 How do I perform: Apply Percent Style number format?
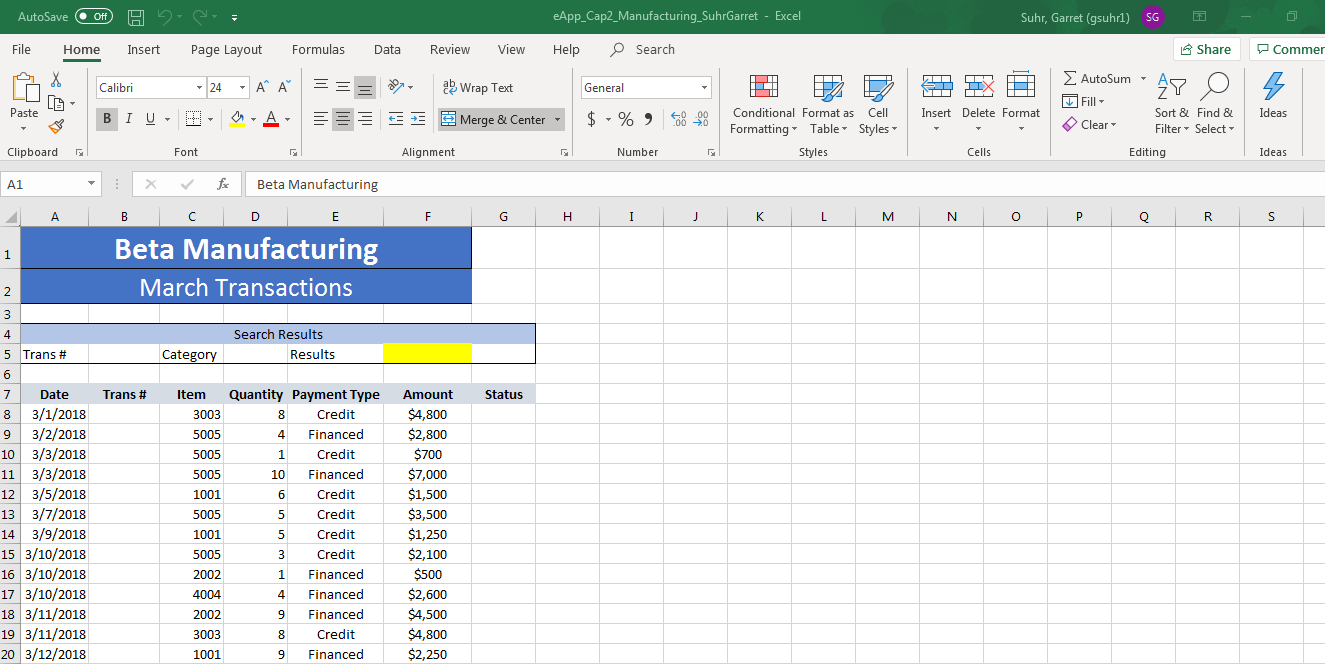tap(625, 118)
